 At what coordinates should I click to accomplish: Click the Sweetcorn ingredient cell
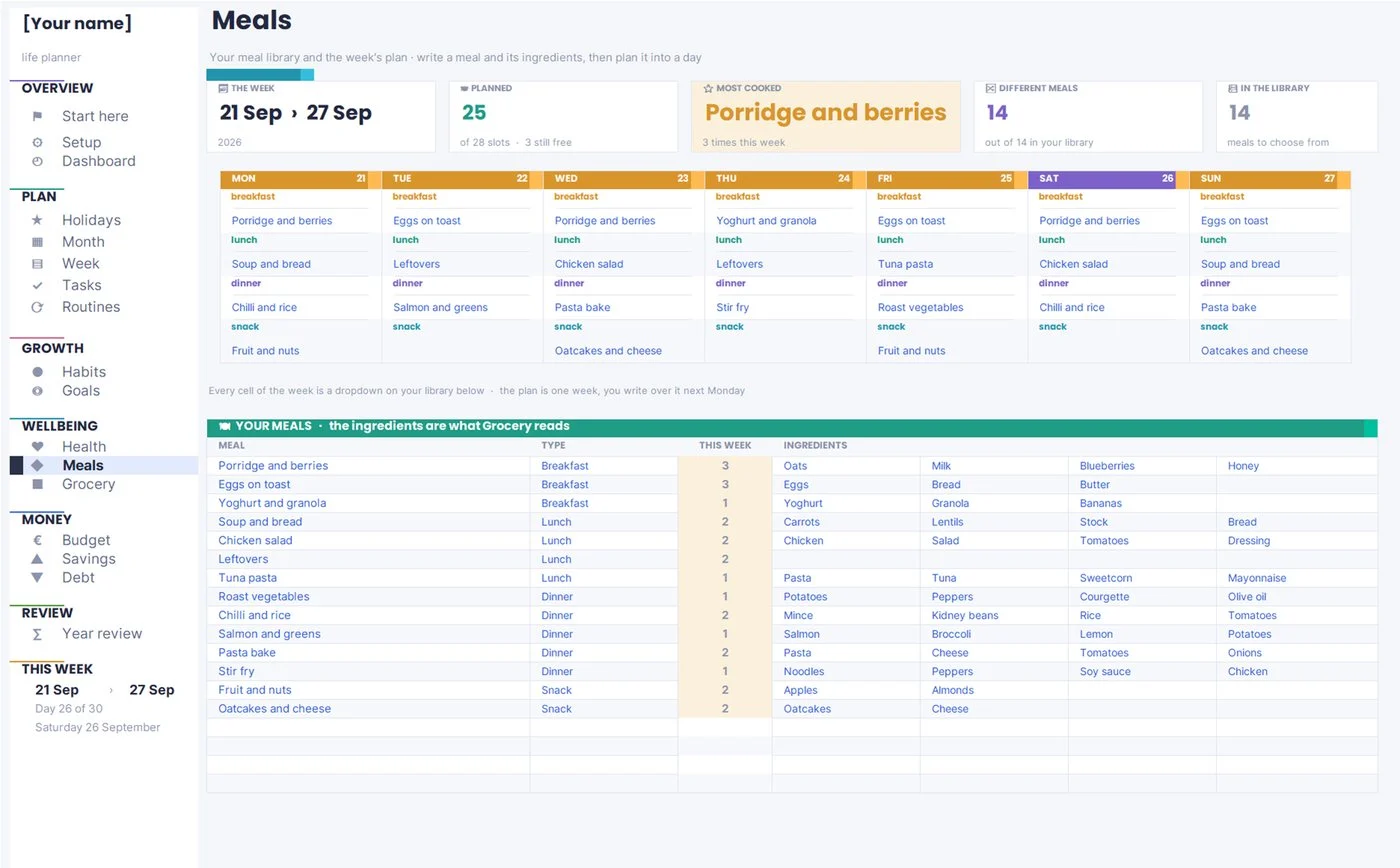[1142, 578]
